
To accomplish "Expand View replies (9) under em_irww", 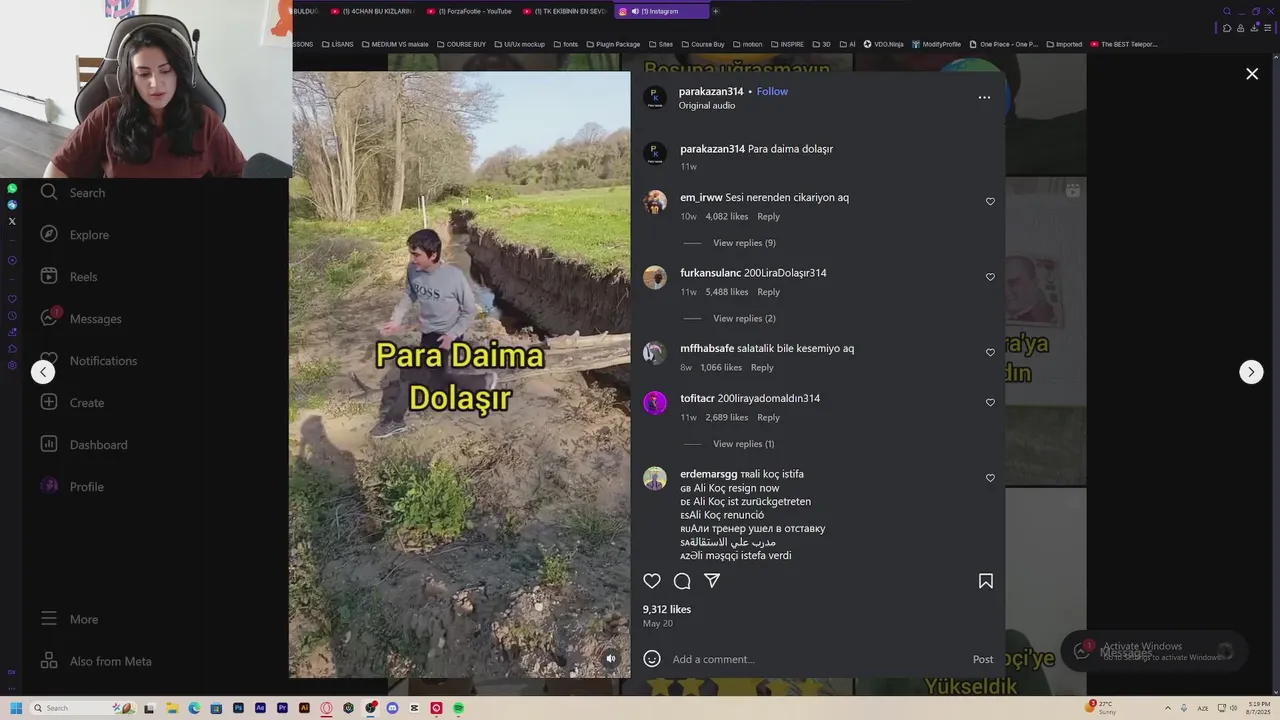I will pos(744,243).
